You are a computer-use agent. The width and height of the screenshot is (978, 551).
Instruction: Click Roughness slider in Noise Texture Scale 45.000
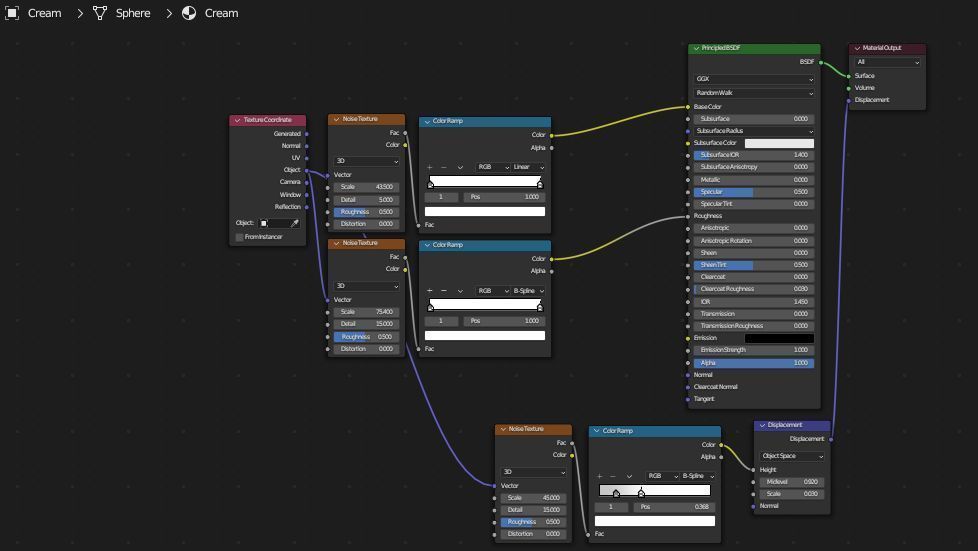pyautogui.click(x=533, y=522)
